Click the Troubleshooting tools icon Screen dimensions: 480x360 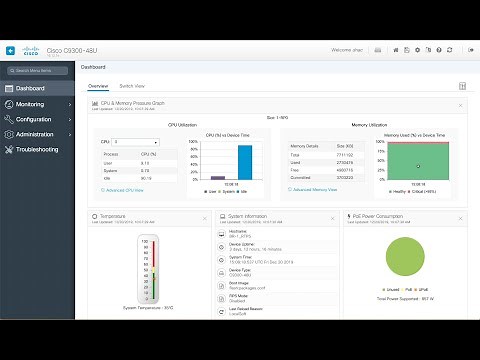coord(9,149)
